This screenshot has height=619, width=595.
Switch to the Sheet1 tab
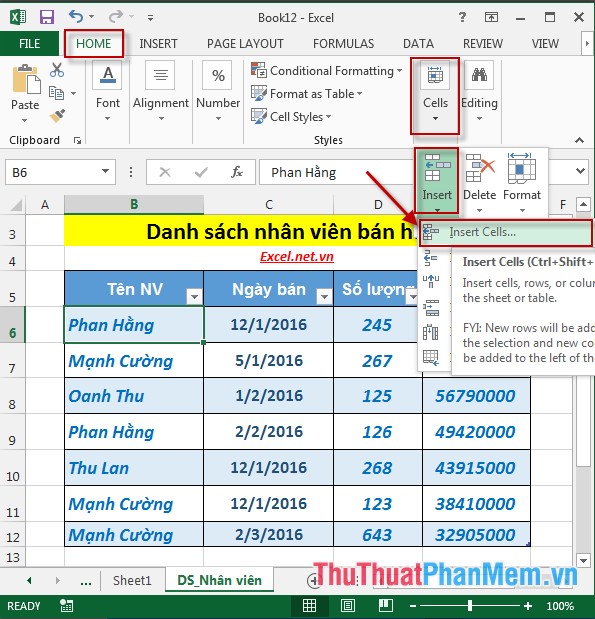pos(132,580)
